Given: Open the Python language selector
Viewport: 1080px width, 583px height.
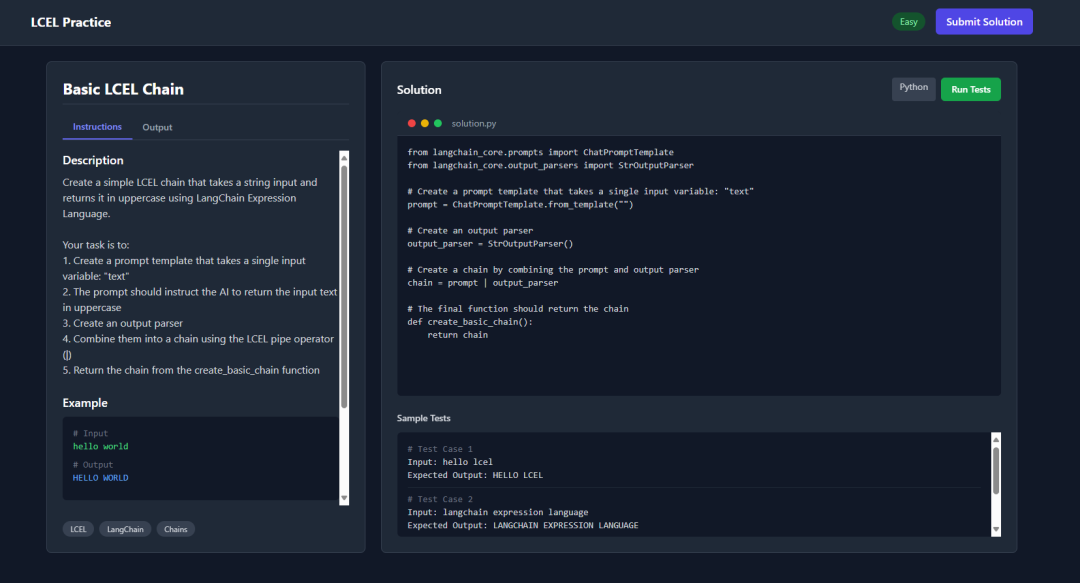Looking at the screenshot, I should (x=913, y=88).
